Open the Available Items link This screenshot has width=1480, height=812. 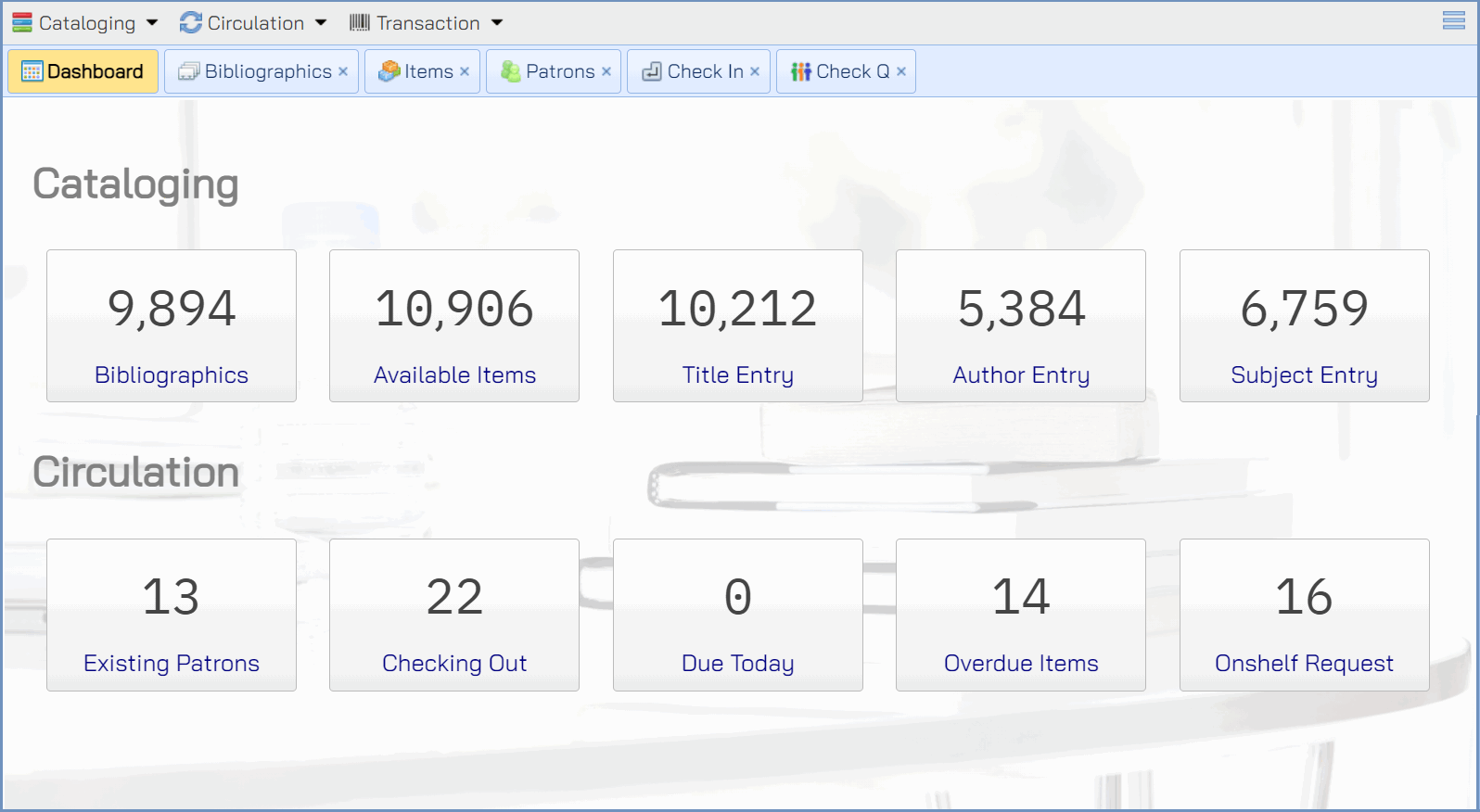454,375
